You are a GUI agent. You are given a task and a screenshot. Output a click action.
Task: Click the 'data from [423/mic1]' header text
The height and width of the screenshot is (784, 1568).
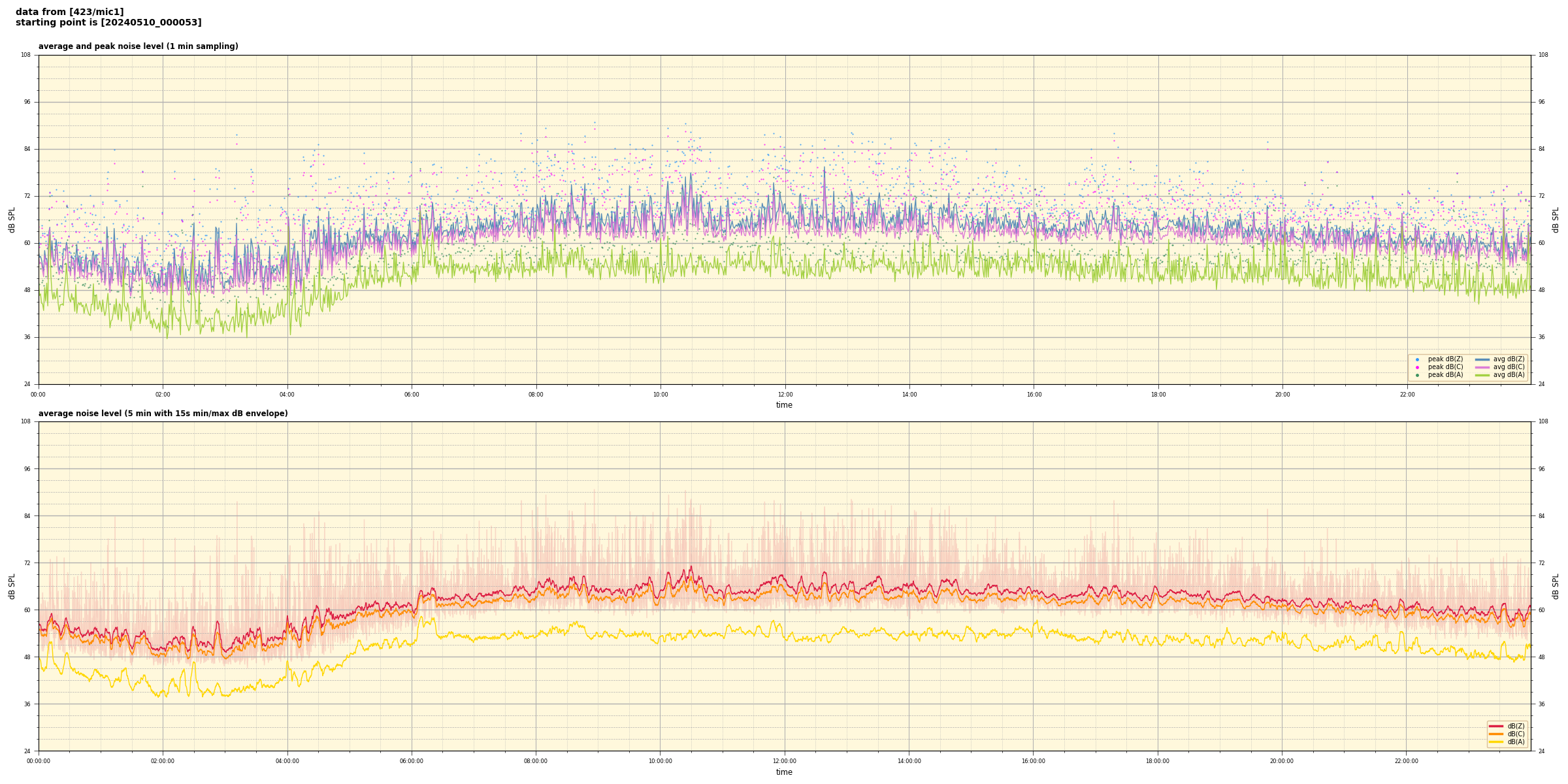(69, 12)
